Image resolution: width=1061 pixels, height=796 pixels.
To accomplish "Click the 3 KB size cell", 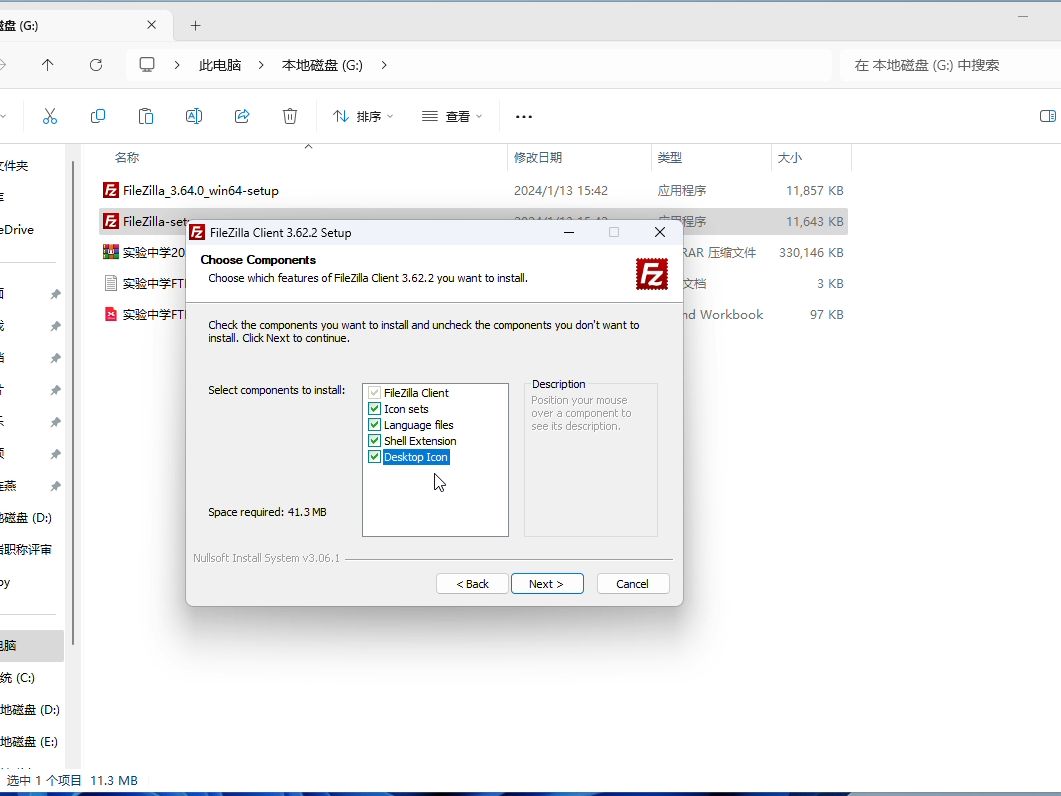I will pos(830,283).
